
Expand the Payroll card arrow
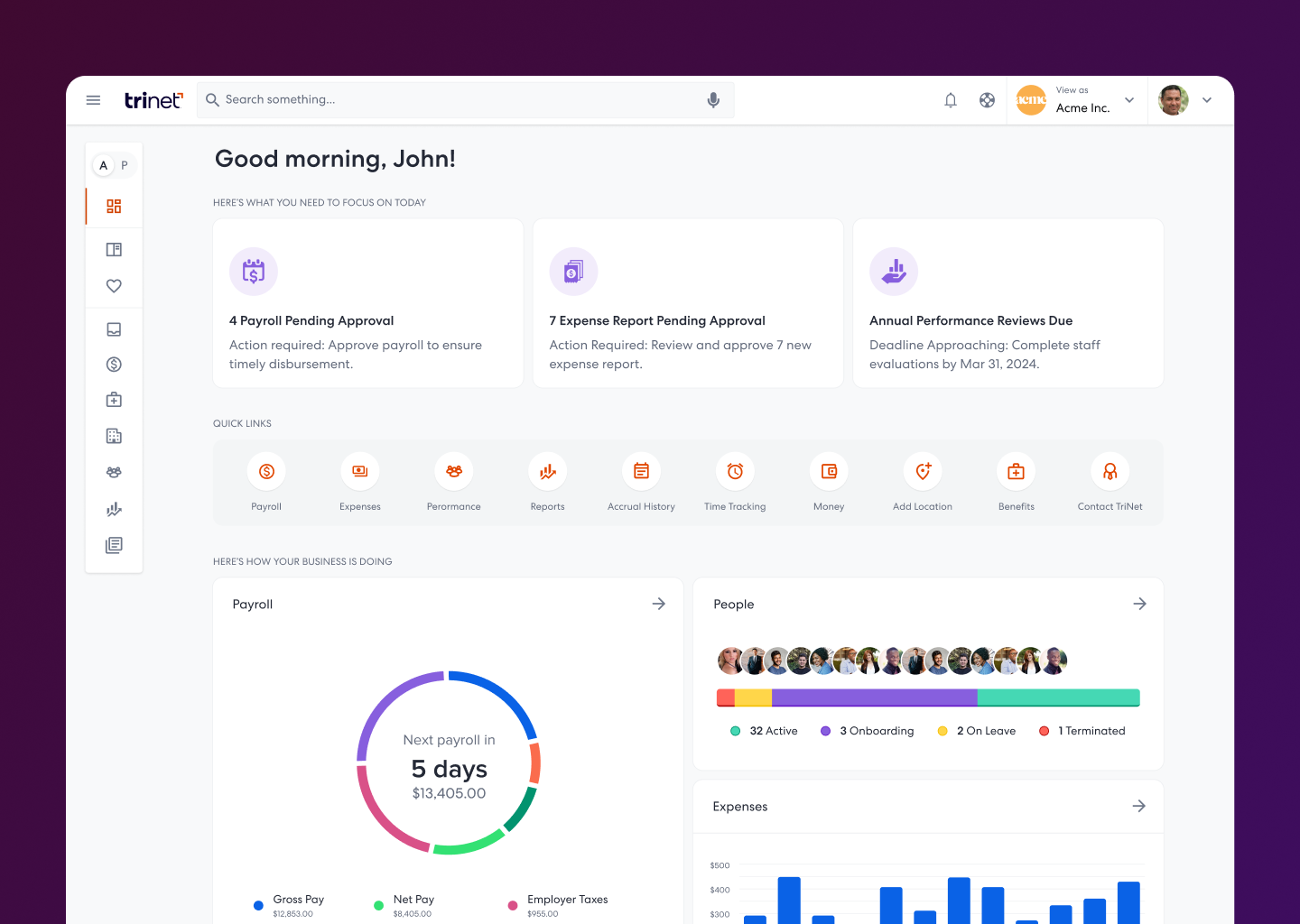[659, 604]
